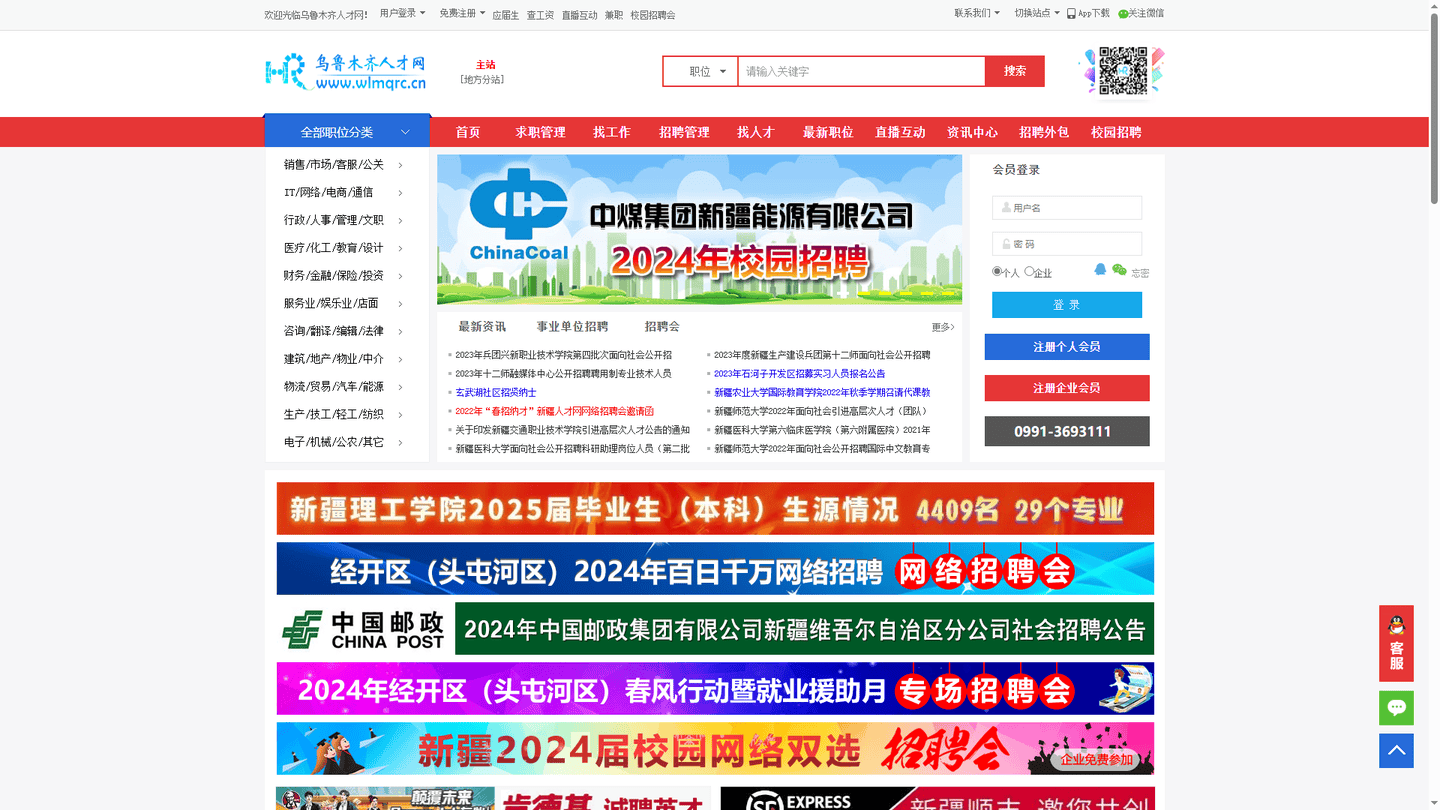Switch to the 最新资讯 tab

click(x=482, y=327)
